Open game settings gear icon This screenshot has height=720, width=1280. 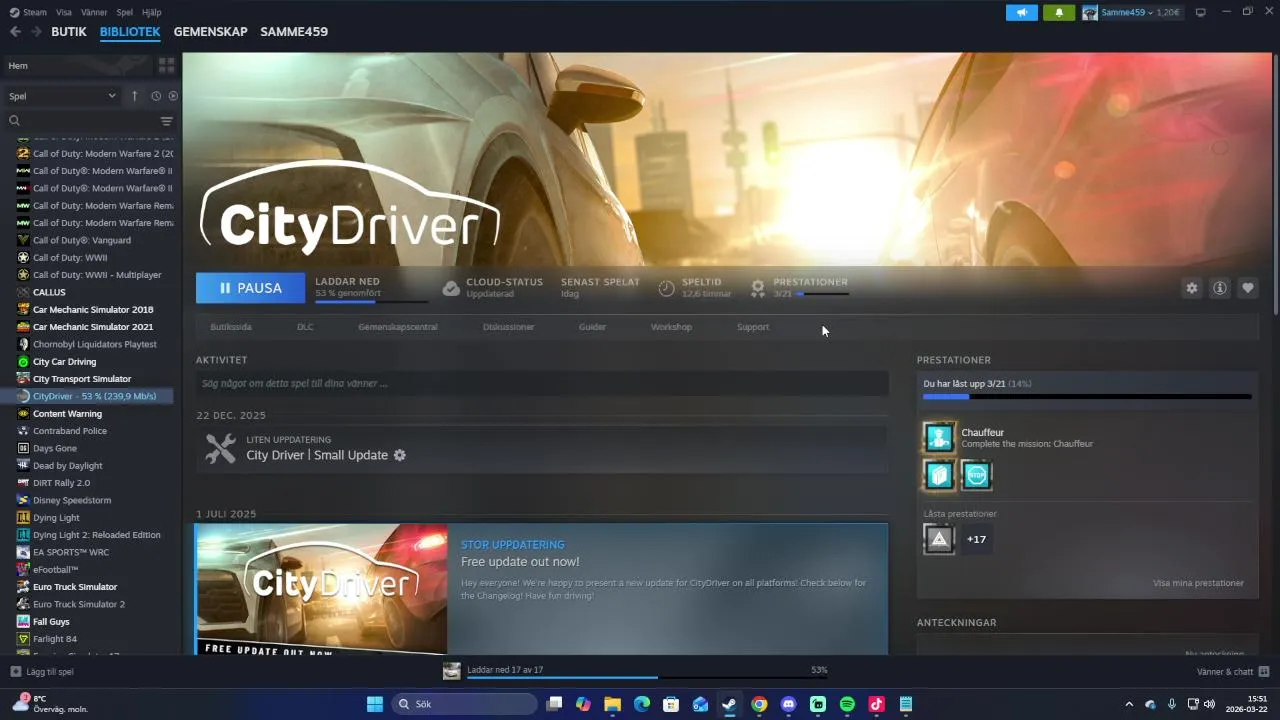point(1191,288)
